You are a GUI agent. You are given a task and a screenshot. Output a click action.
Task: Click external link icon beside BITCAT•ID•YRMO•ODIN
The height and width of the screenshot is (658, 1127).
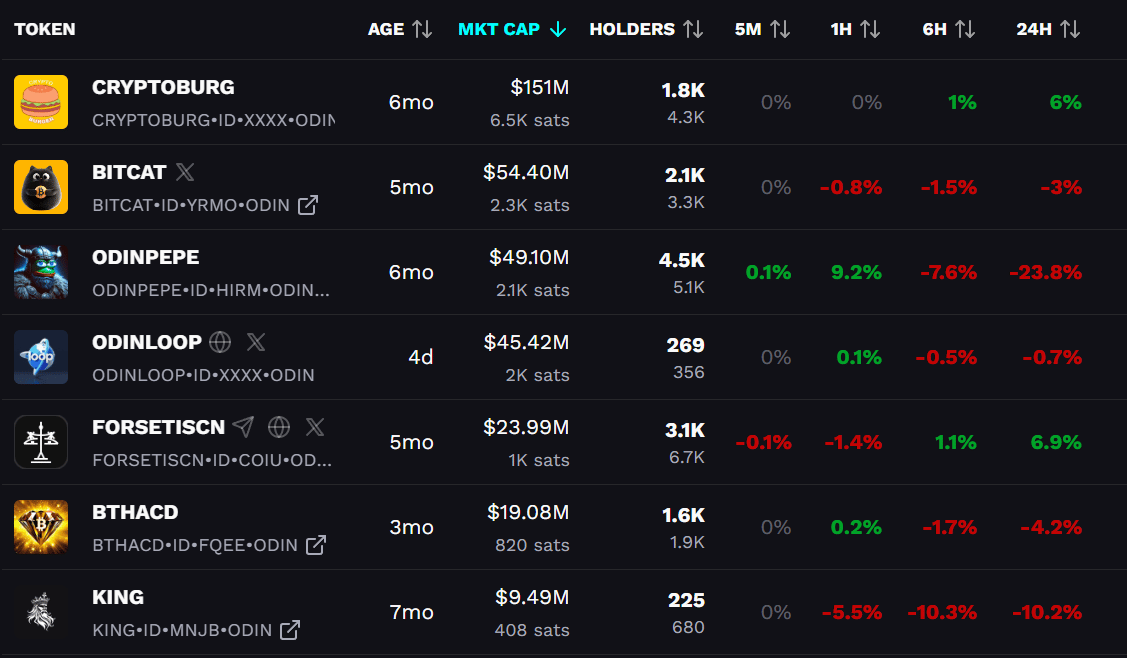(x=308, y=205)
